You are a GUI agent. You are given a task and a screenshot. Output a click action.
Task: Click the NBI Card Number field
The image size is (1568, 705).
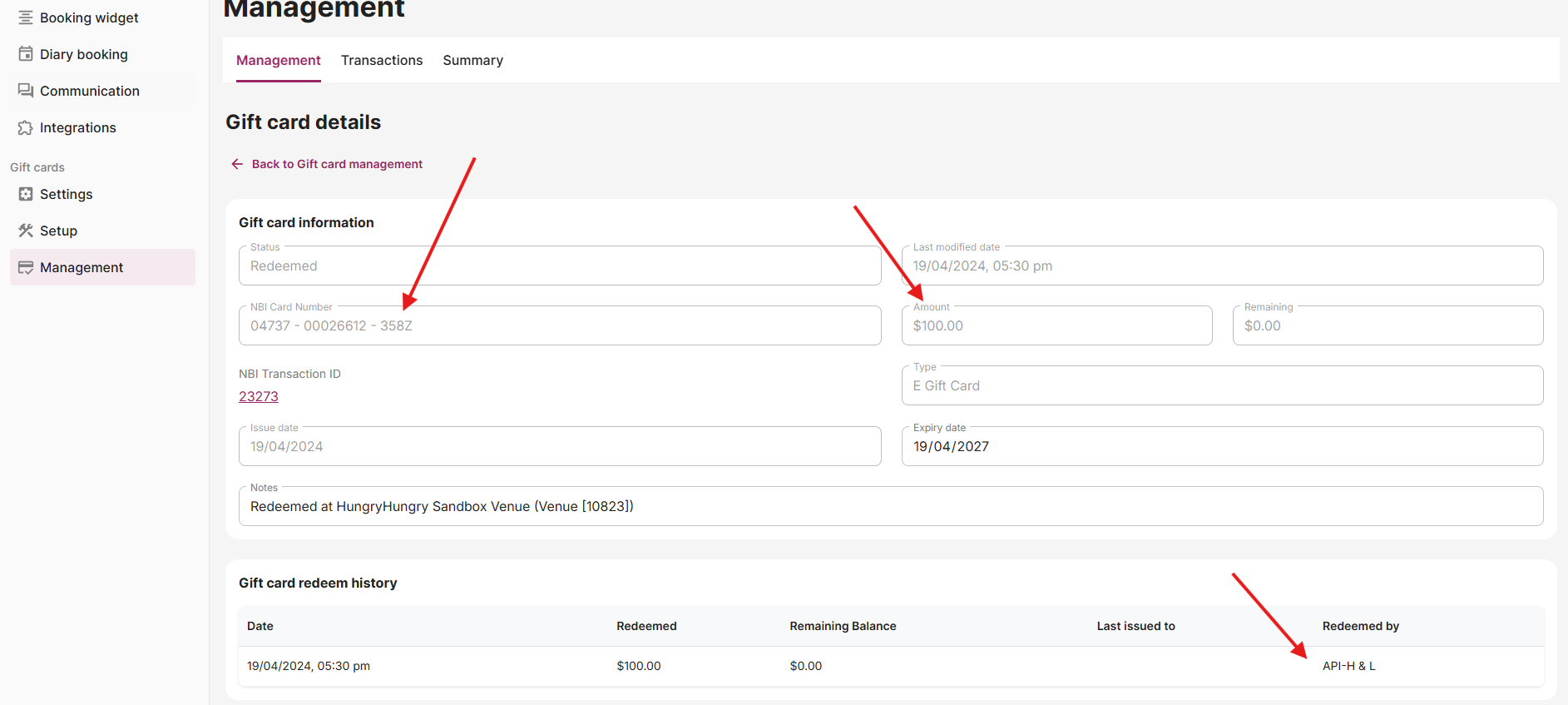point(559,326)
